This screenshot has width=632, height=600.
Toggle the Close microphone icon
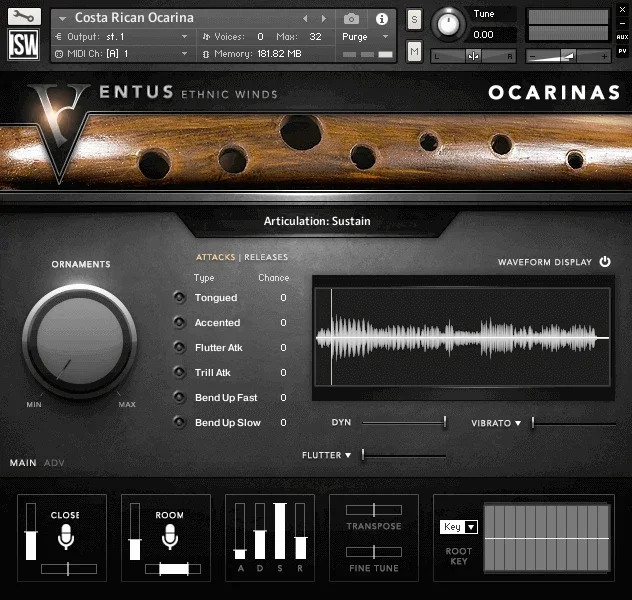tap(66, 537)
